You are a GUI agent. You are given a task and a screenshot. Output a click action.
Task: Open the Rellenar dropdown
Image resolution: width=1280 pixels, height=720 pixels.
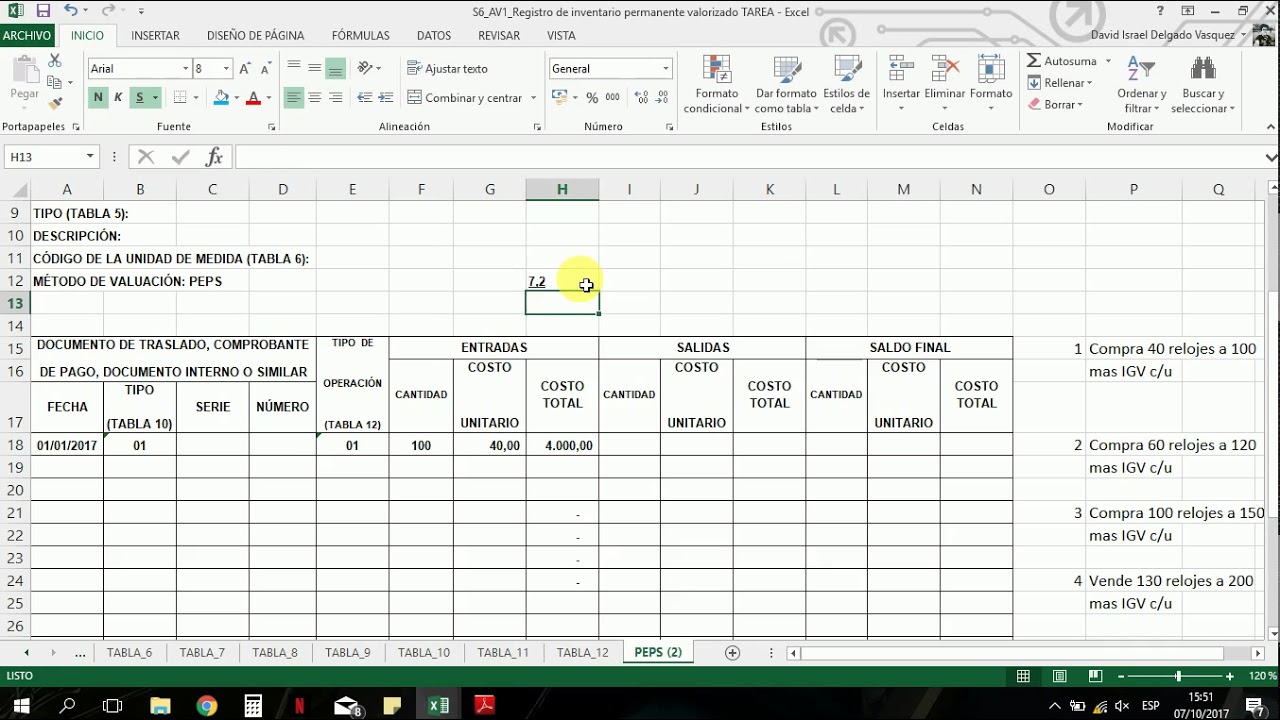pos(1060,83)
